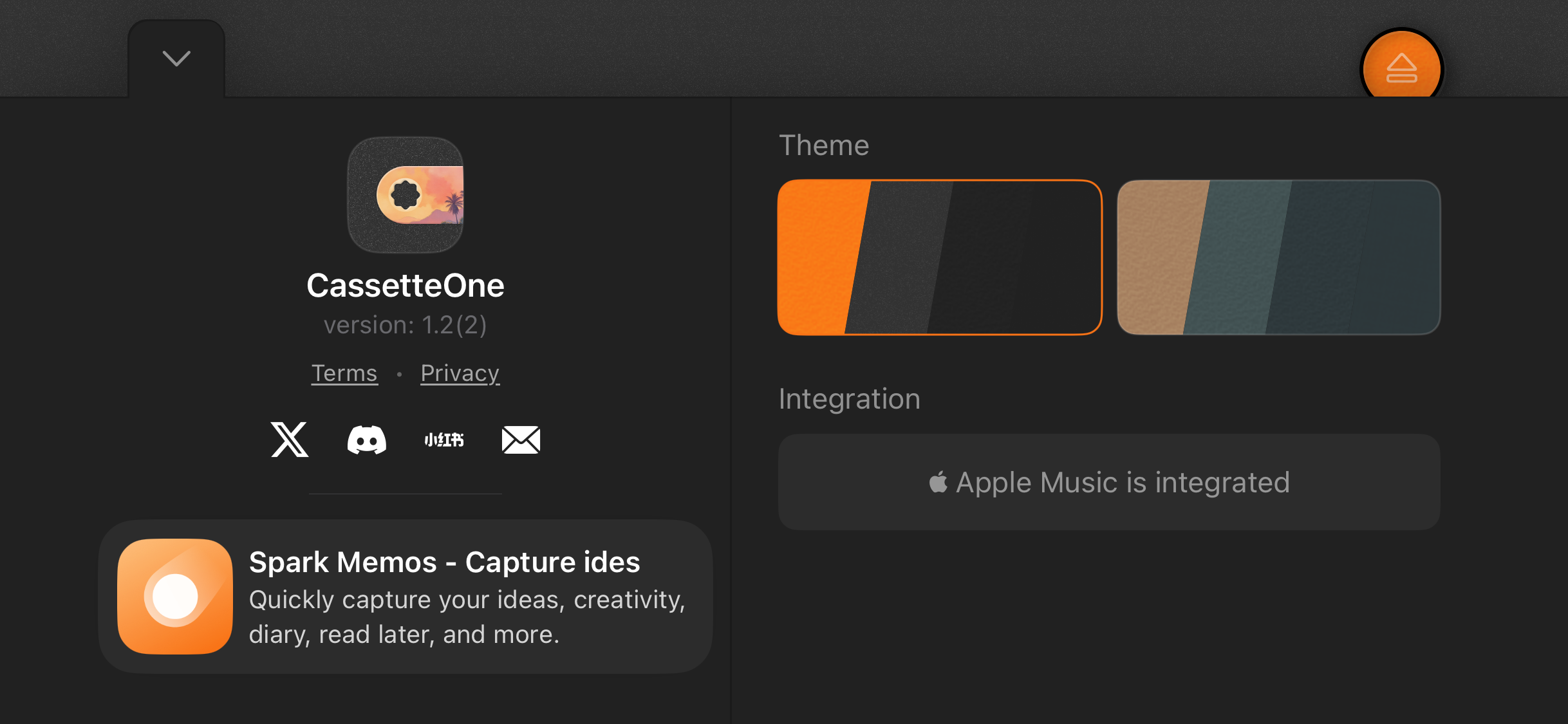Tap the version 1.2(2) text
This screenshot has width=1568, height=724.
point(406,325)
